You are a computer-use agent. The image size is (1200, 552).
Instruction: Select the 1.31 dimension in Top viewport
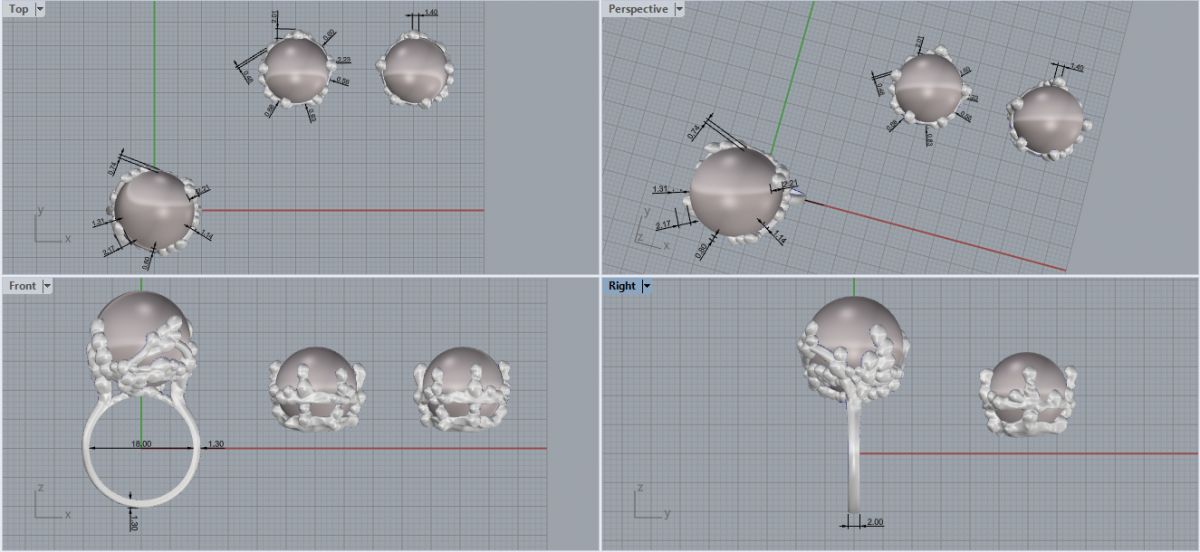(x=98, y=222)
